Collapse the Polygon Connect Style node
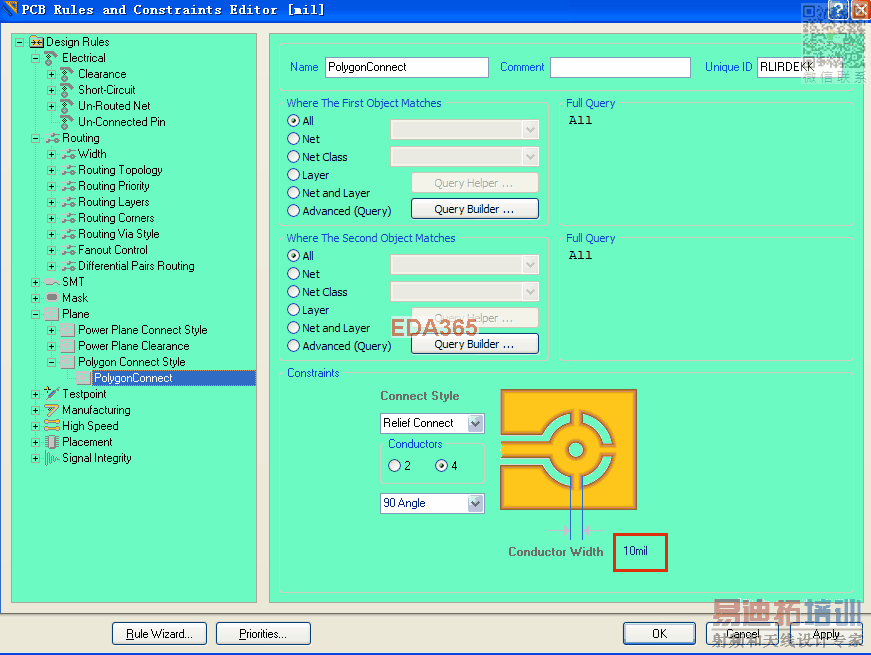 52,362
